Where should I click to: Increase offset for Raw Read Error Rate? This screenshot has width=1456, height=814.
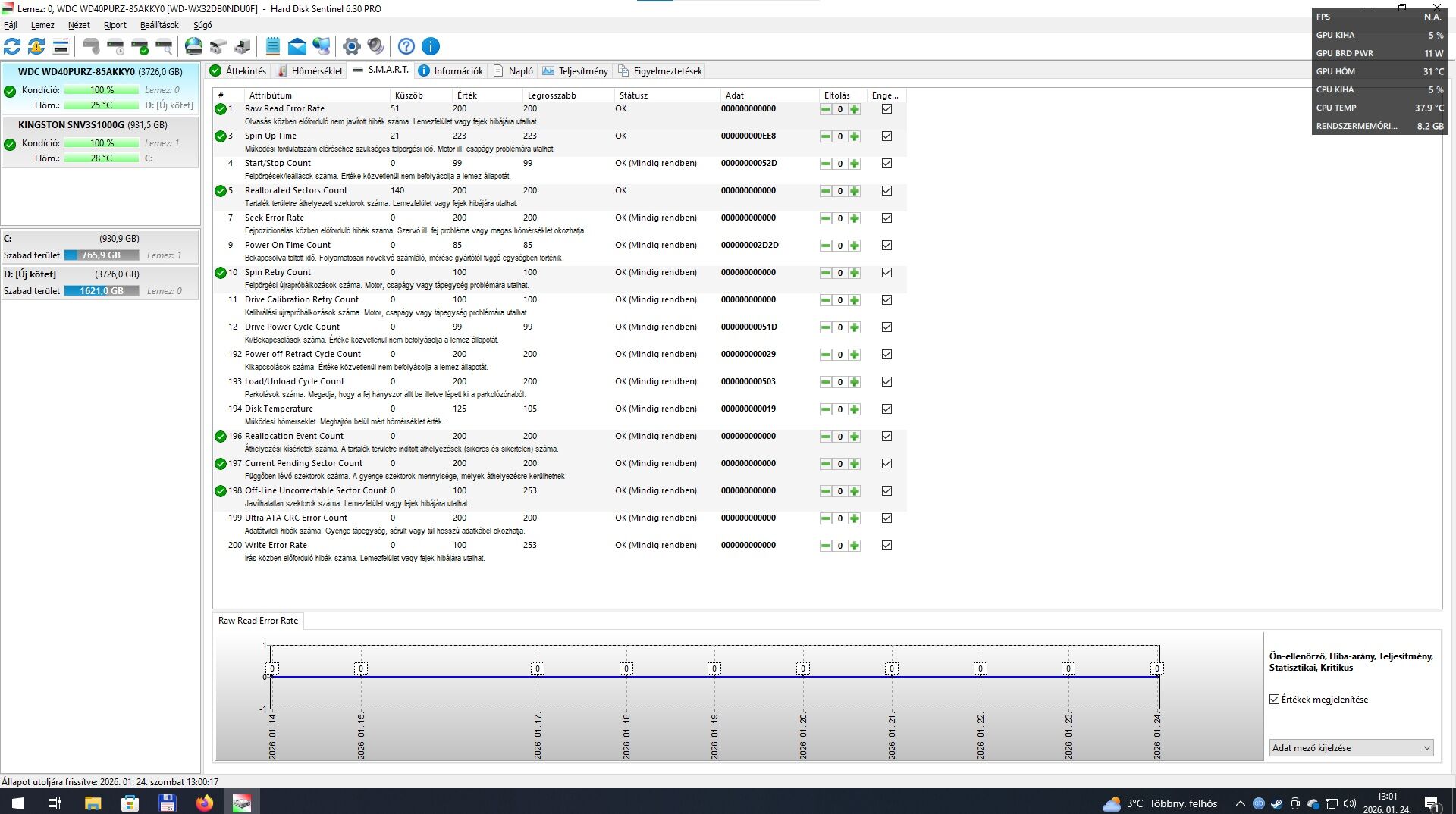point(855,109)
